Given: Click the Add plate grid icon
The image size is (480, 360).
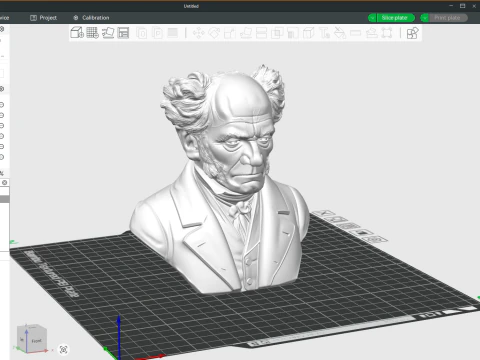Looking at the screenshot, I should click(x=92, y=33).
